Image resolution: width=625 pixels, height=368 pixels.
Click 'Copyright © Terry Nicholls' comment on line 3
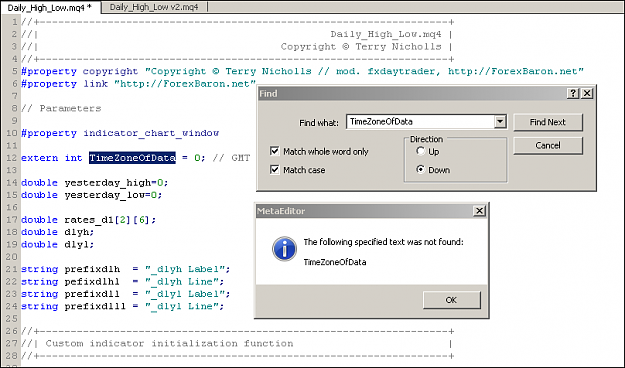pyautogui.click(x=361, y=47)
